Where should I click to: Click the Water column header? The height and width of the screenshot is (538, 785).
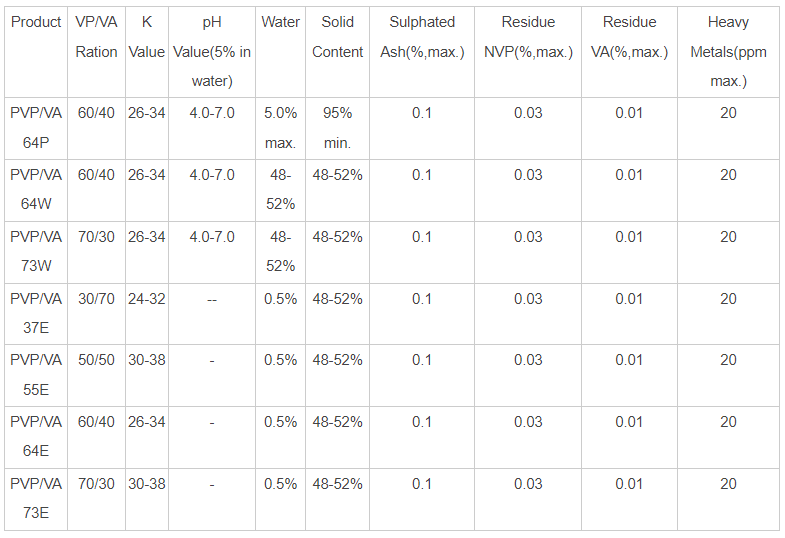pos(280,22)
